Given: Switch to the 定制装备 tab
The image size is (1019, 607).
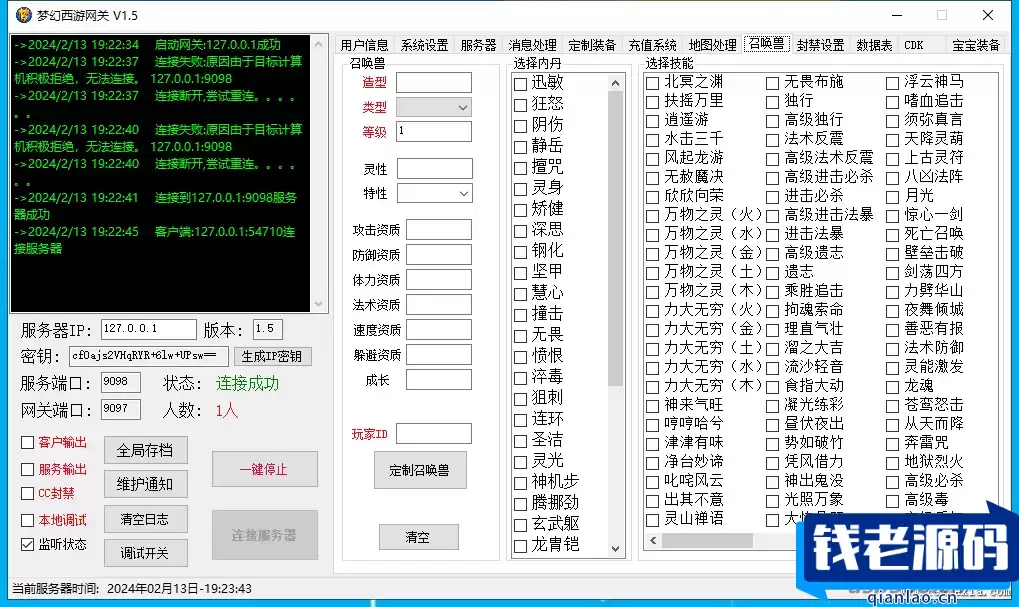Looking at the screenshot, I should click(592, 45).
